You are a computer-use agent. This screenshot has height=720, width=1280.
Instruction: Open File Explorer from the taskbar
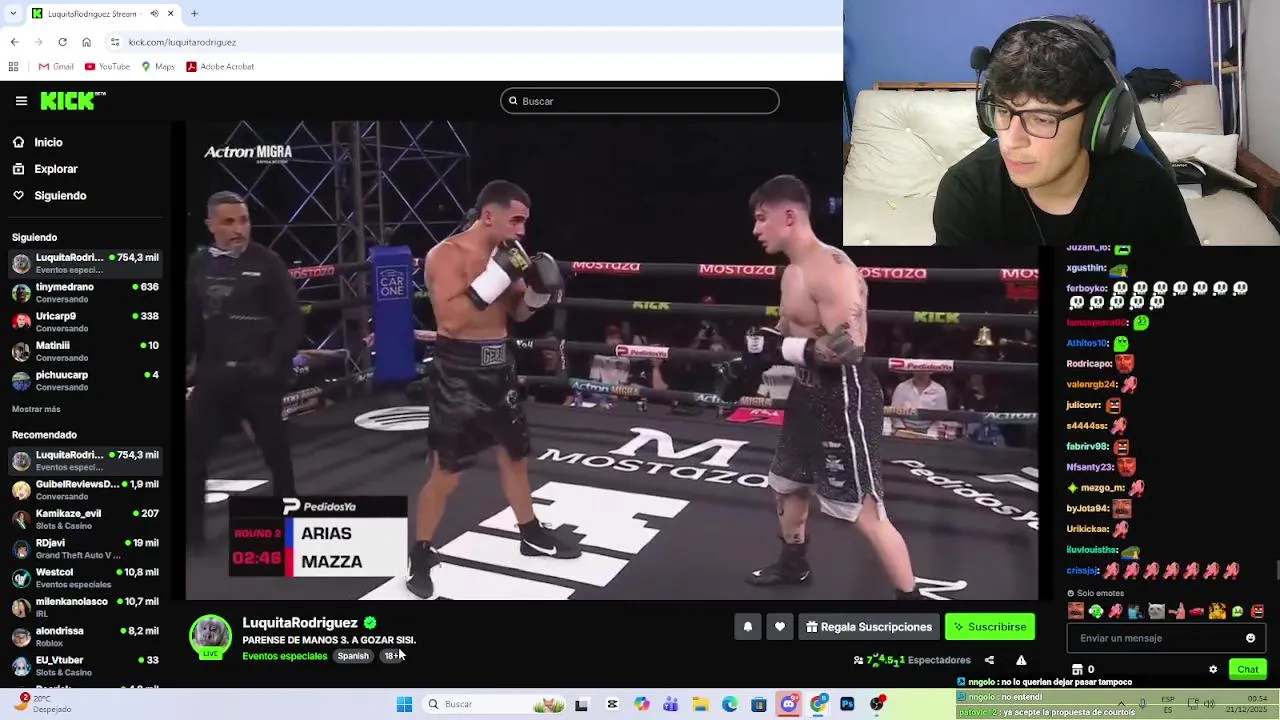[700, 704]
